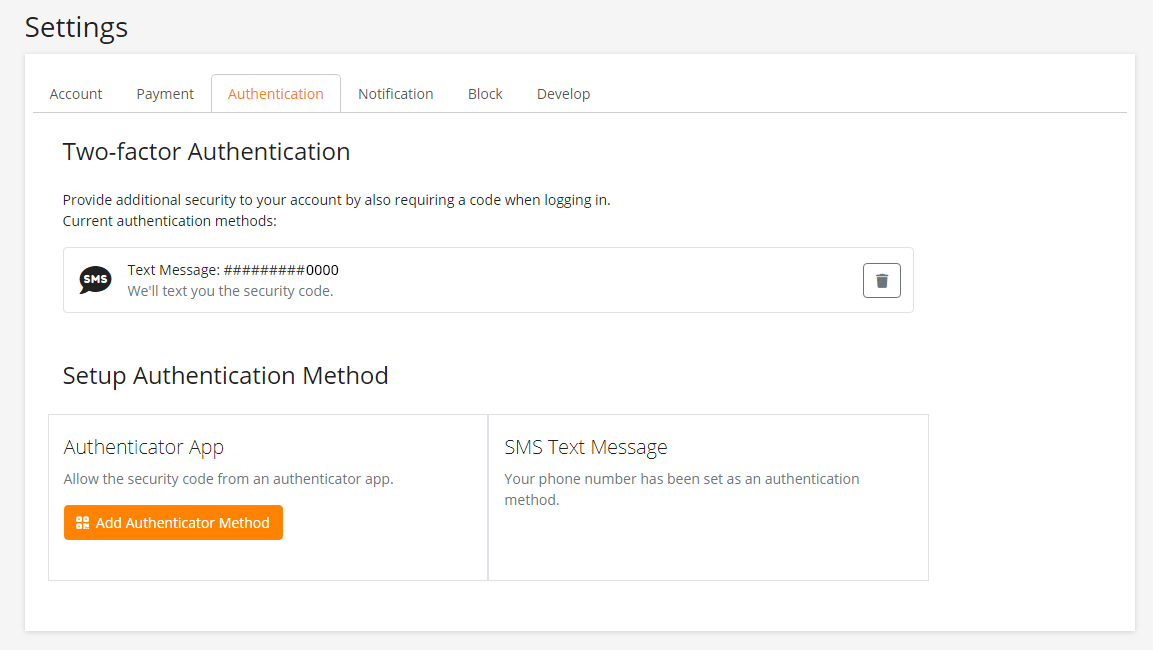
Task: Click "We'll text you the security code" text
Action: coord(230,291)
